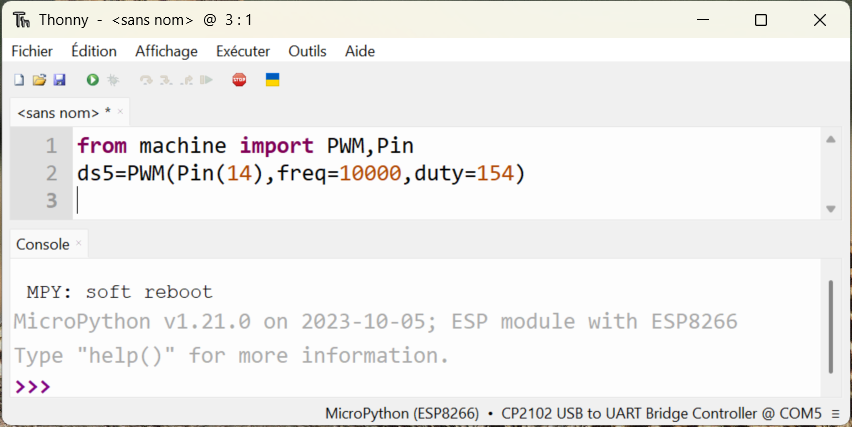The width and height of the screenshot is (852, 427).
Task: Click the Resume execution icon
Action: click(x=206, y=80)
